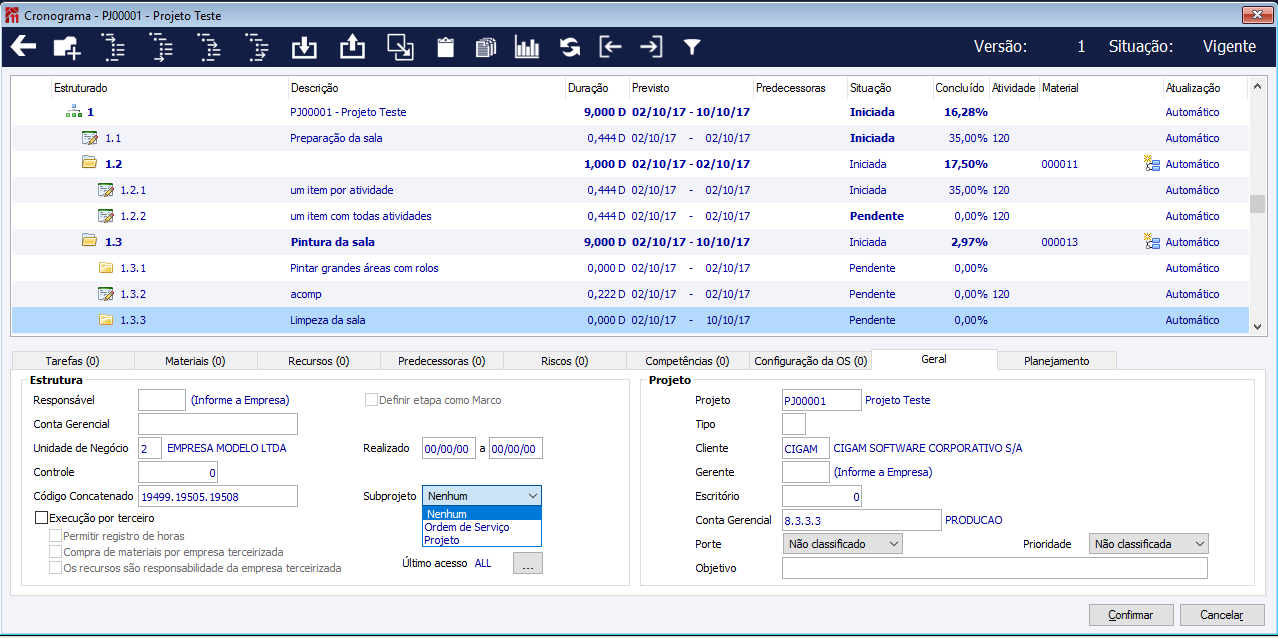Click the folder icon of row 1.3.1
Image resolution: width=1278 pixels, height=638 pixels.
pyautogui.click(x=105, y=267)
